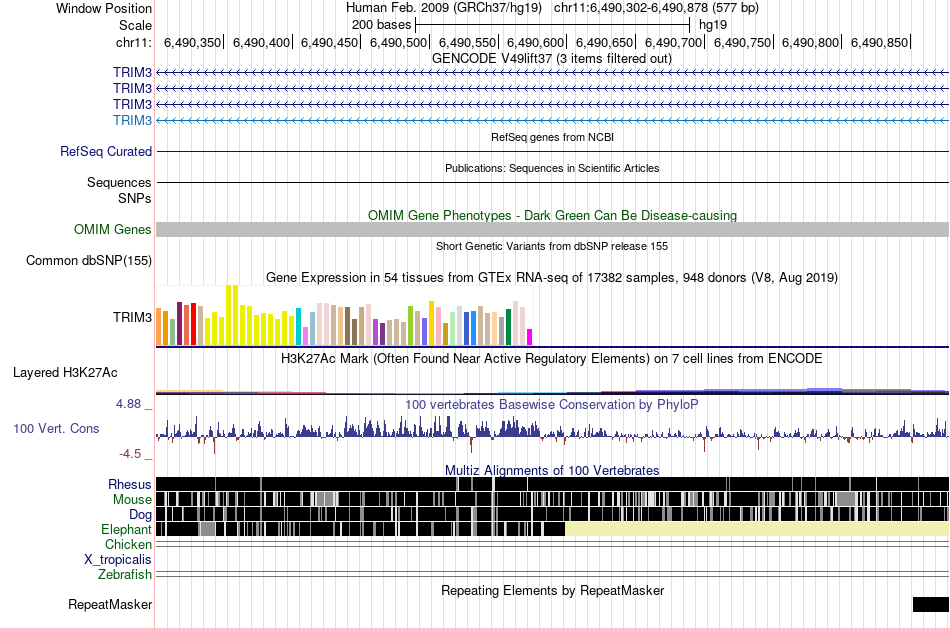
Task: Click the dark green GTEx expression bar
Action: (x=508, y=327)
